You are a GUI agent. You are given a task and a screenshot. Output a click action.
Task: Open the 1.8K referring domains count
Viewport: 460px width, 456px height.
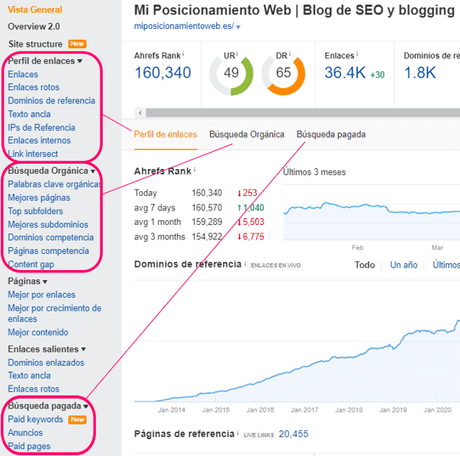pos(420,73)
